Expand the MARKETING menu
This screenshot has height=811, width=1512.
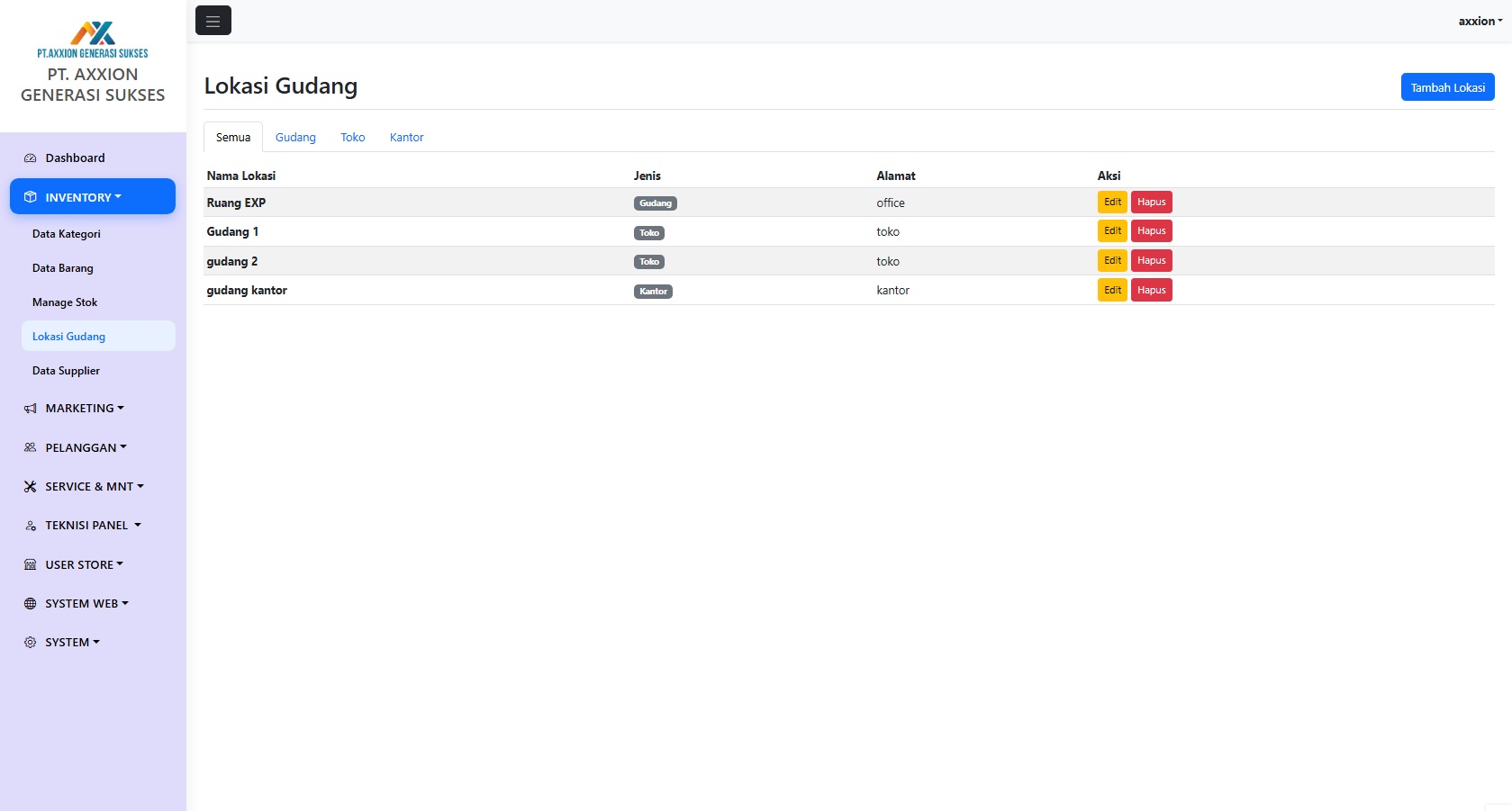click(x=93, y=408)
